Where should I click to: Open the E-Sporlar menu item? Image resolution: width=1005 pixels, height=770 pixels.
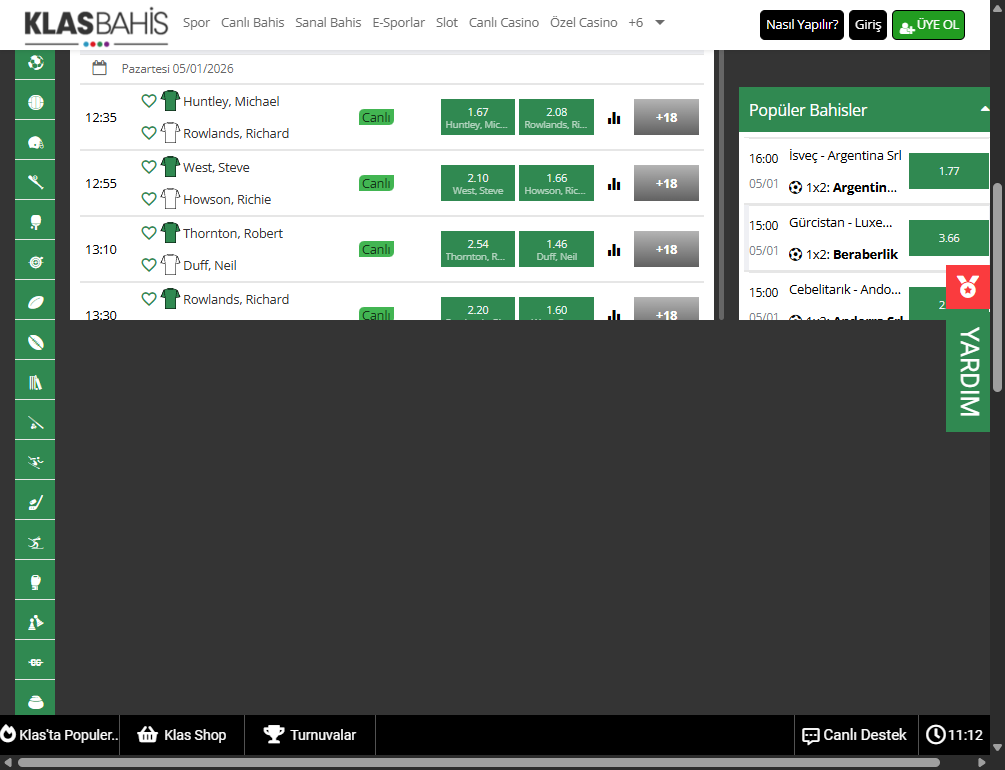399,22
